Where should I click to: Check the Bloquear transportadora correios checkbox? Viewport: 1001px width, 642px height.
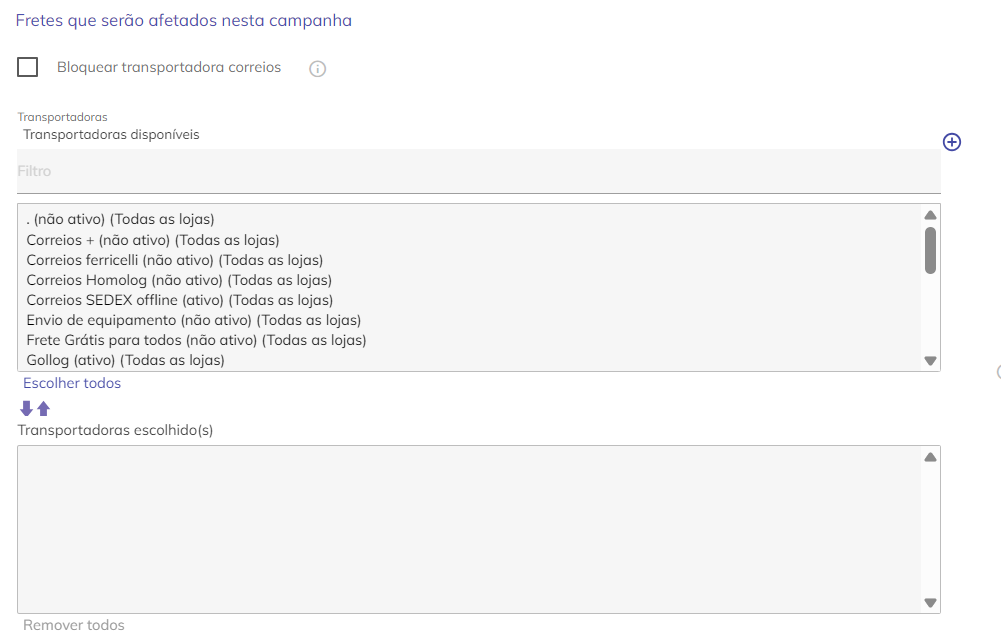28,67
